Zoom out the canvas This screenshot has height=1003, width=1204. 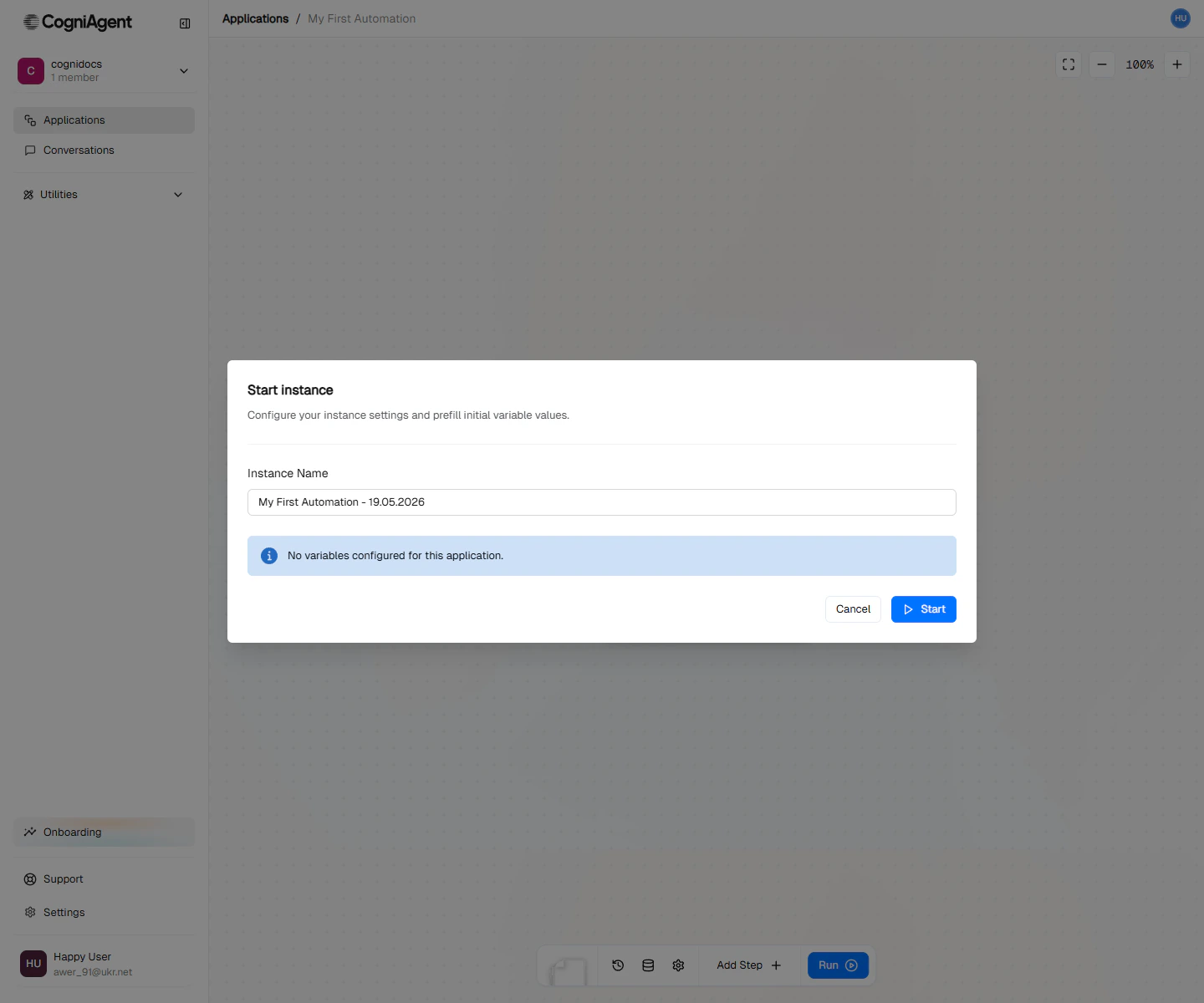[1102, 64]
